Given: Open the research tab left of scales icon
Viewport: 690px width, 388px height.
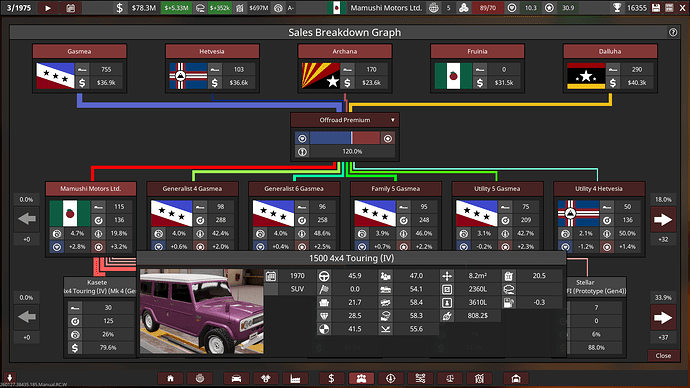Looking at the screenshot, I should pyautogui.click(x=420, y=378).
